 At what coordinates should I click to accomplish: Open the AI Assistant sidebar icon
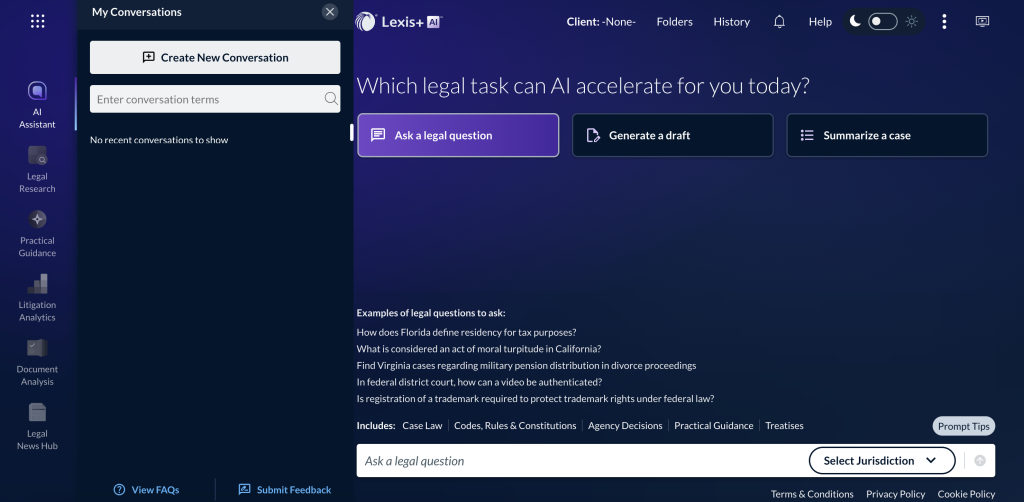tap(37, 105)
